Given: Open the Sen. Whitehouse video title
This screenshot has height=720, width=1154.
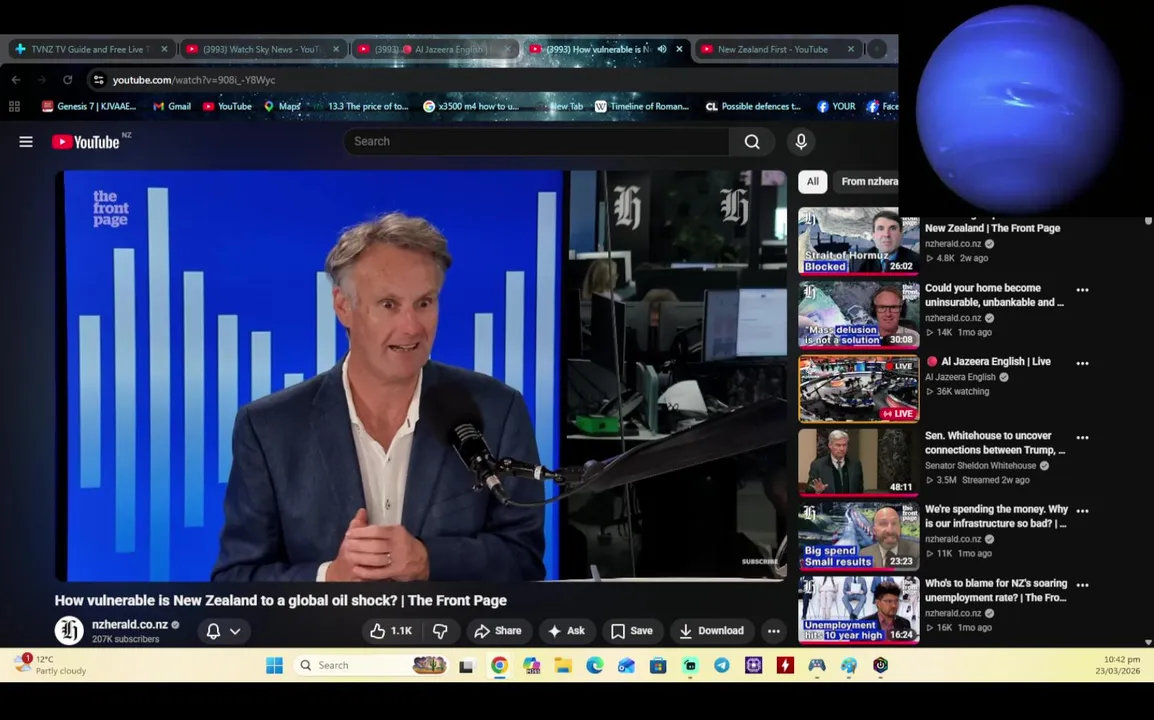Looking at the screenshot, I should click(995, 442).
